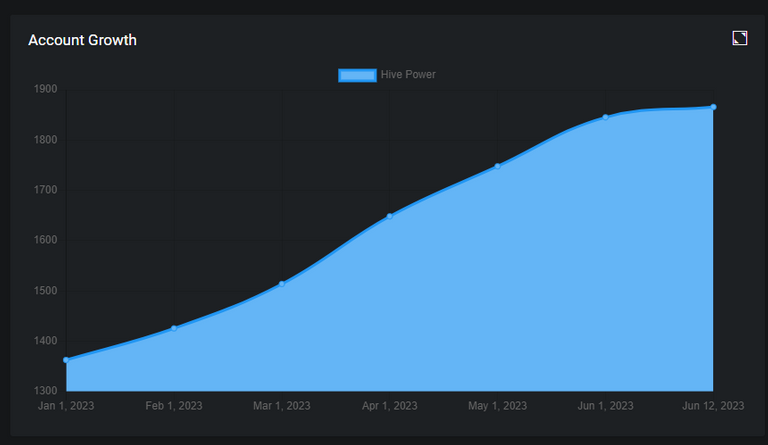Click the 1300 y-axis value
Viewport: 768px width, 445px height.
[46, 391]
